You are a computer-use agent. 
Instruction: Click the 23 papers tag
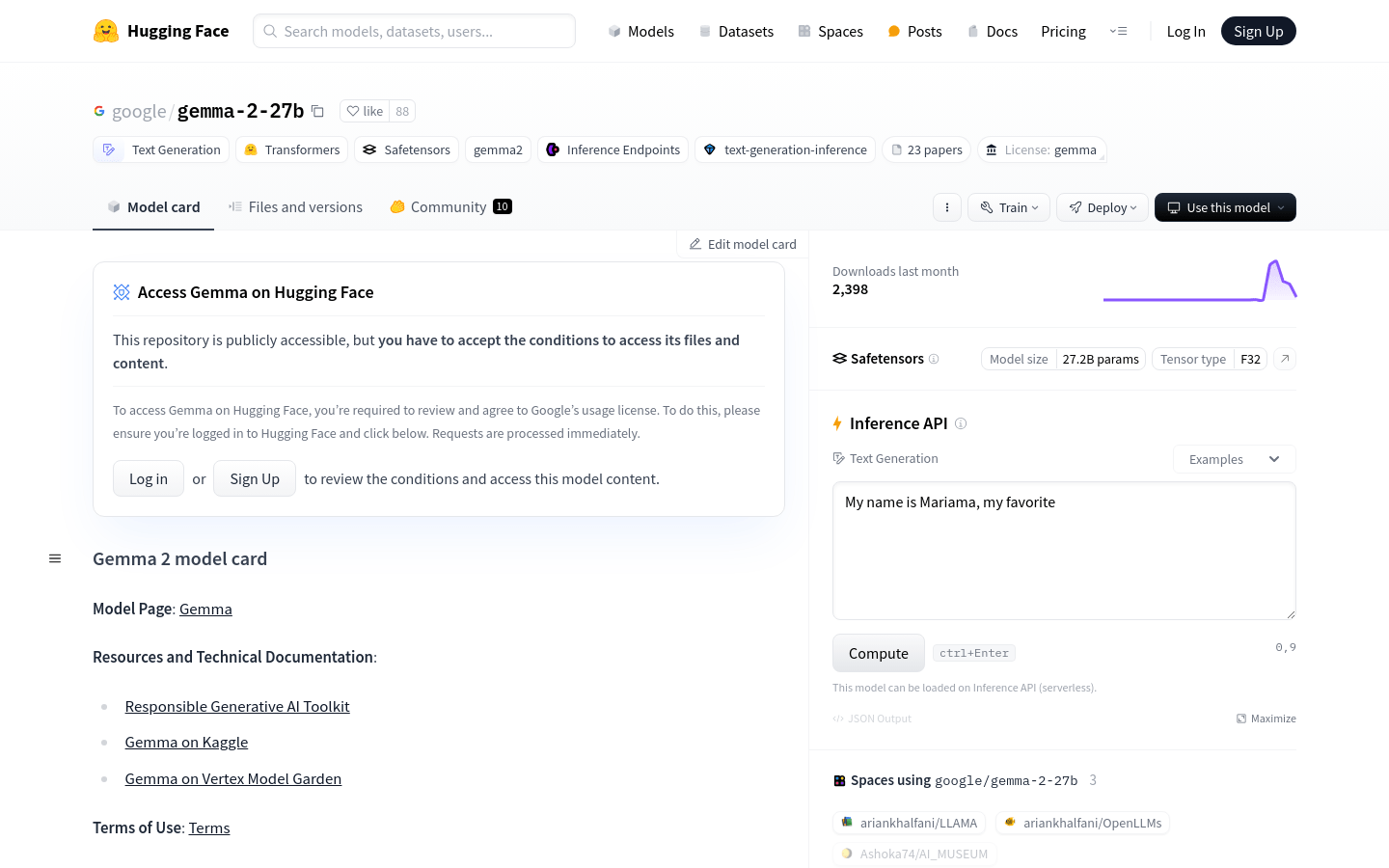pos(926,149)
